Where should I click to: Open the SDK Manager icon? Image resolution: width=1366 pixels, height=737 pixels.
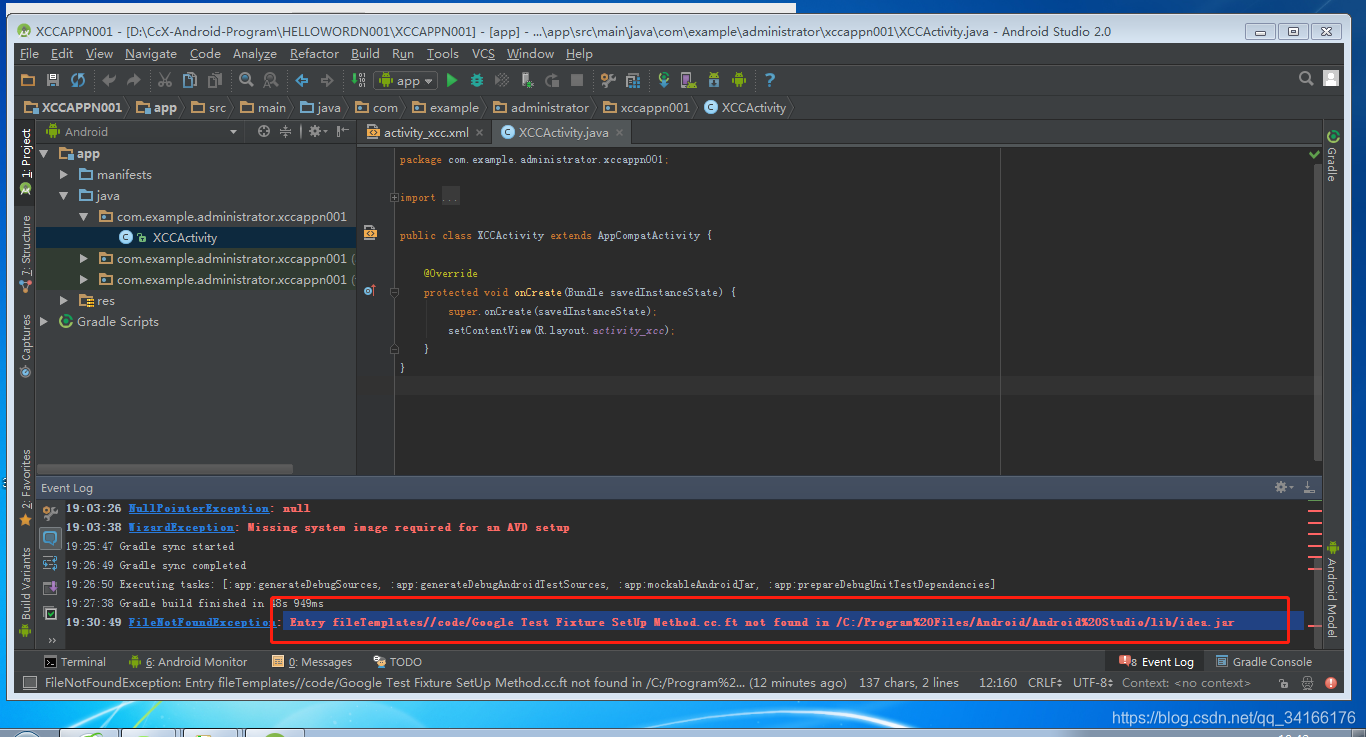tap(714, 80)
